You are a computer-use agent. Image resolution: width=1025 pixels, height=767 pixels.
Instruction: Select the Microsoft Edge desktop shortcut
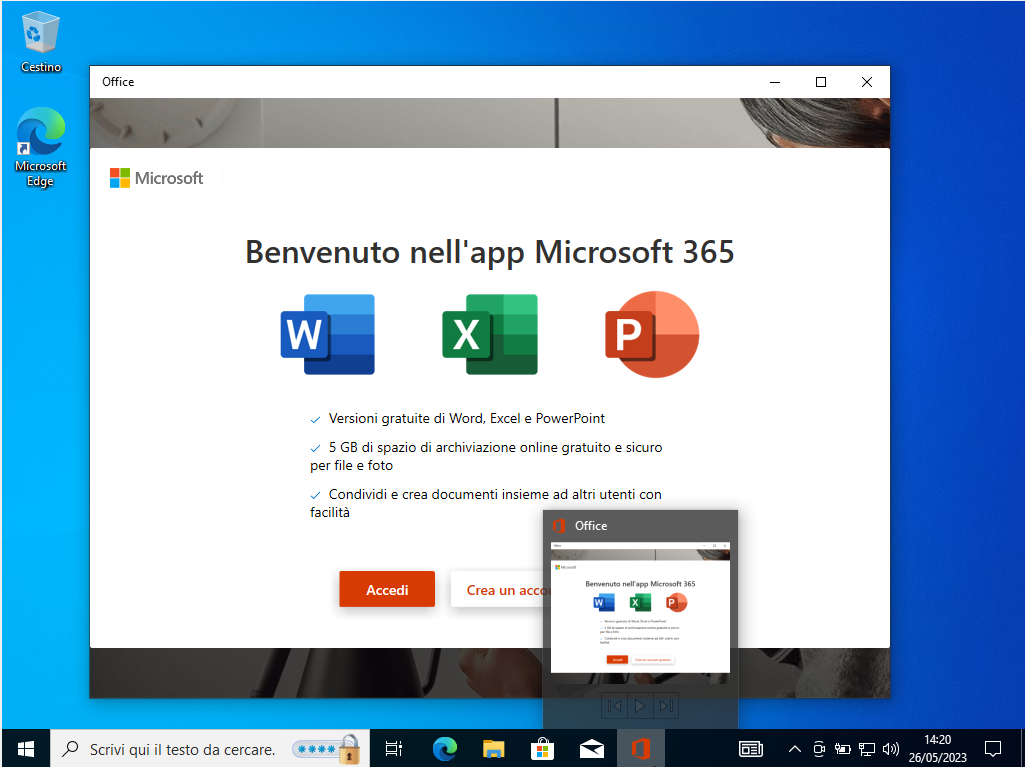pyautogui.click(x=41, y=148)
